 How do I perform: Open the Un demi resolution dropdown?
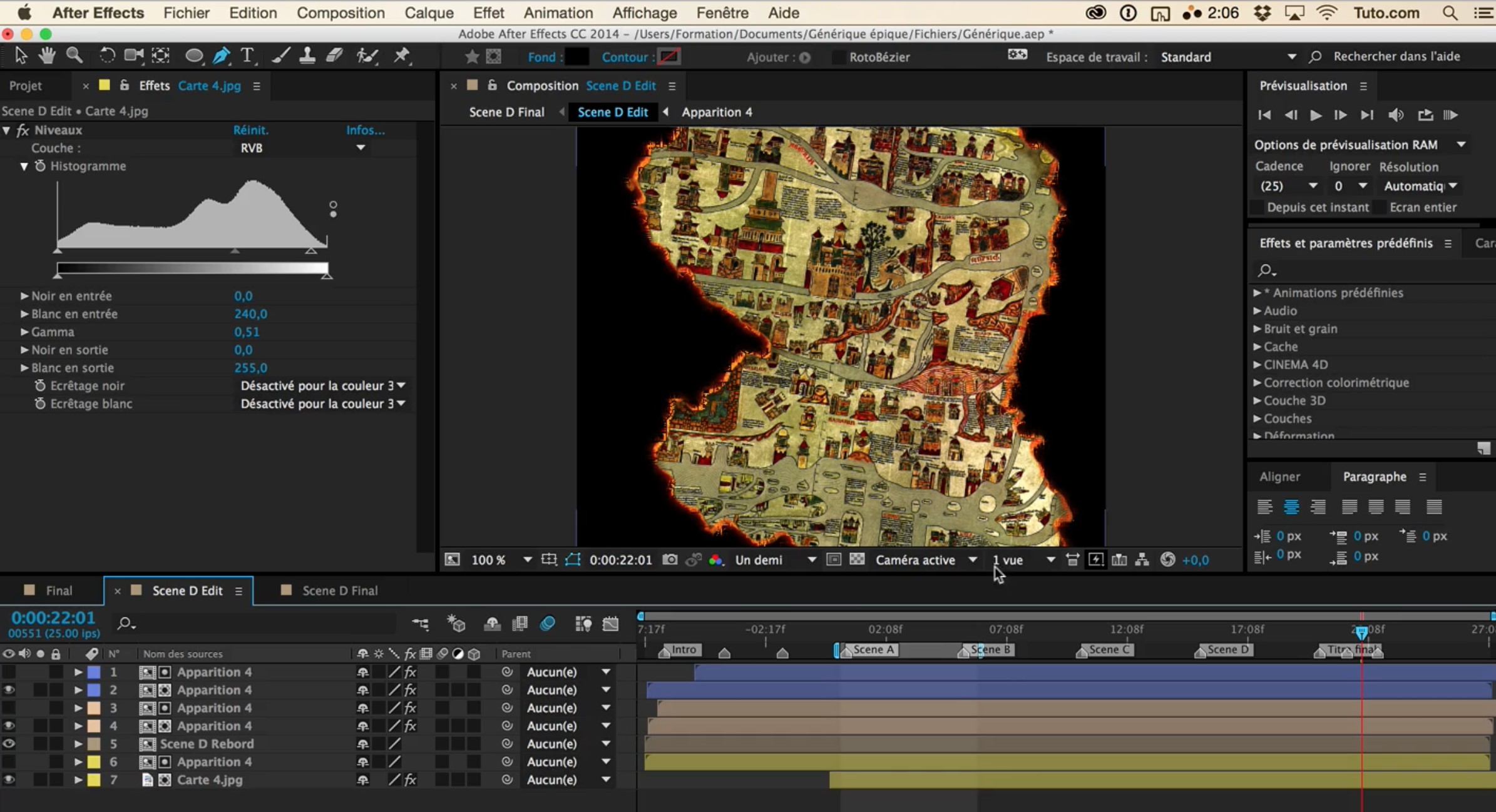(775, 560)
